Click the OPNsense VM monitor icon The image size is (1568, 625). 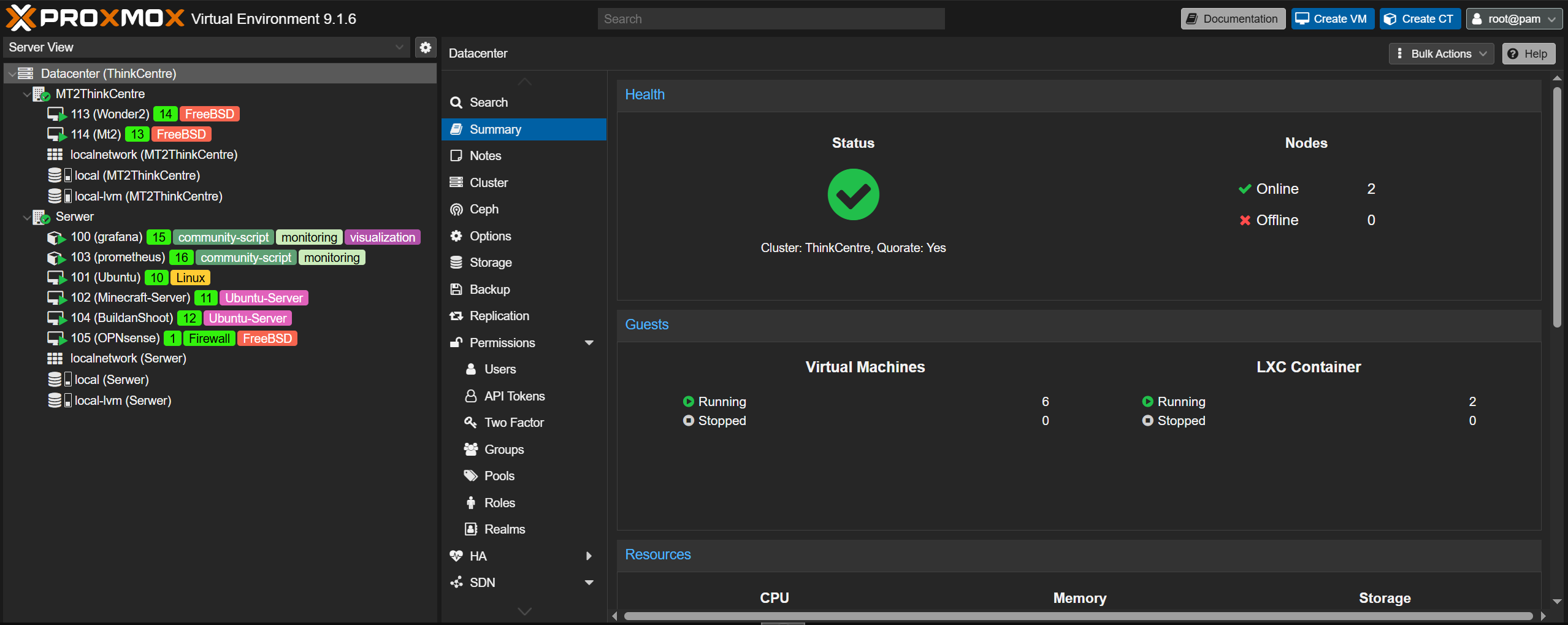tap(56, 339)
